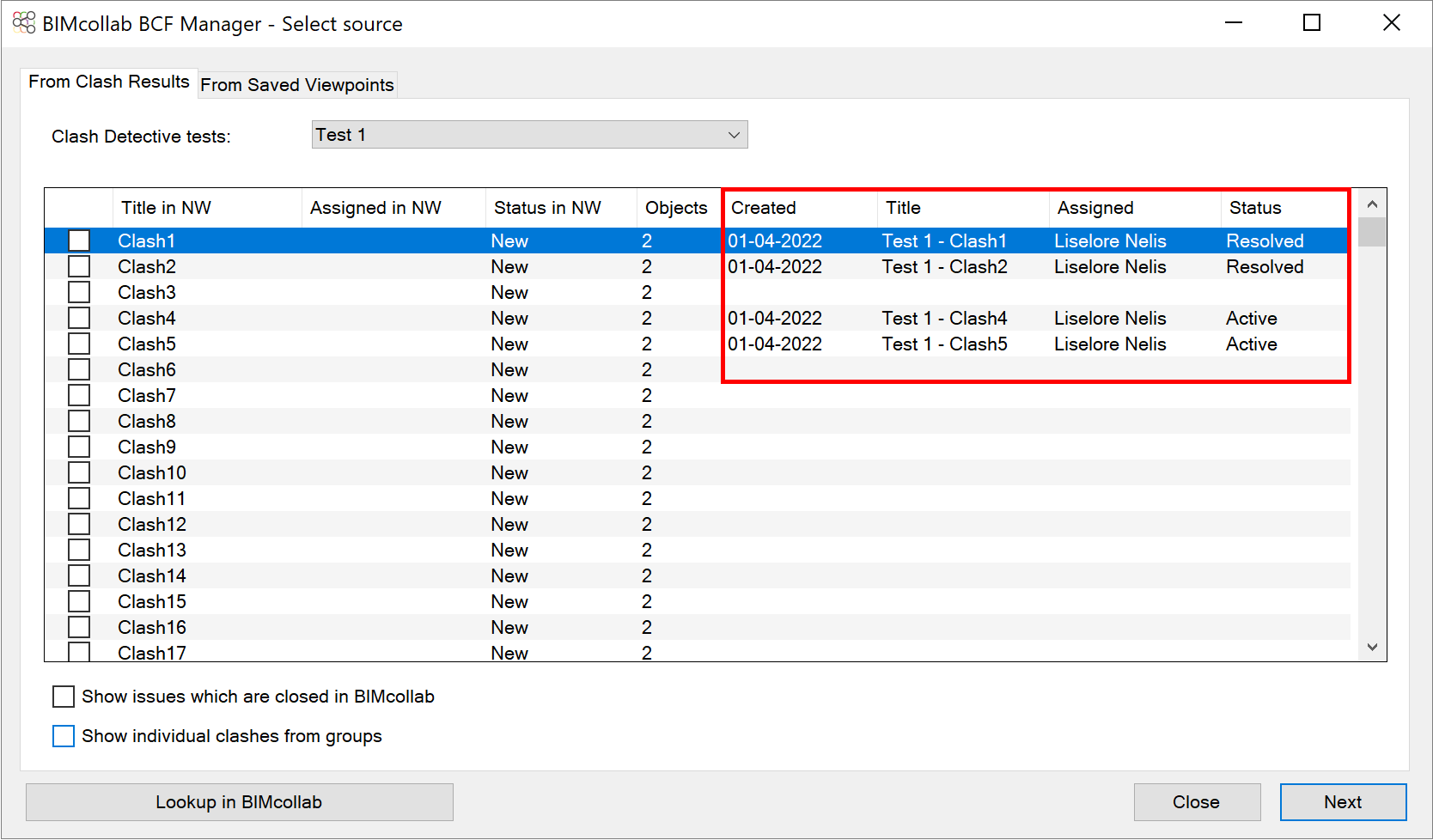Click Liselore Nelis in Clash5 row
1433x840 pixels.
[1110, 344]
